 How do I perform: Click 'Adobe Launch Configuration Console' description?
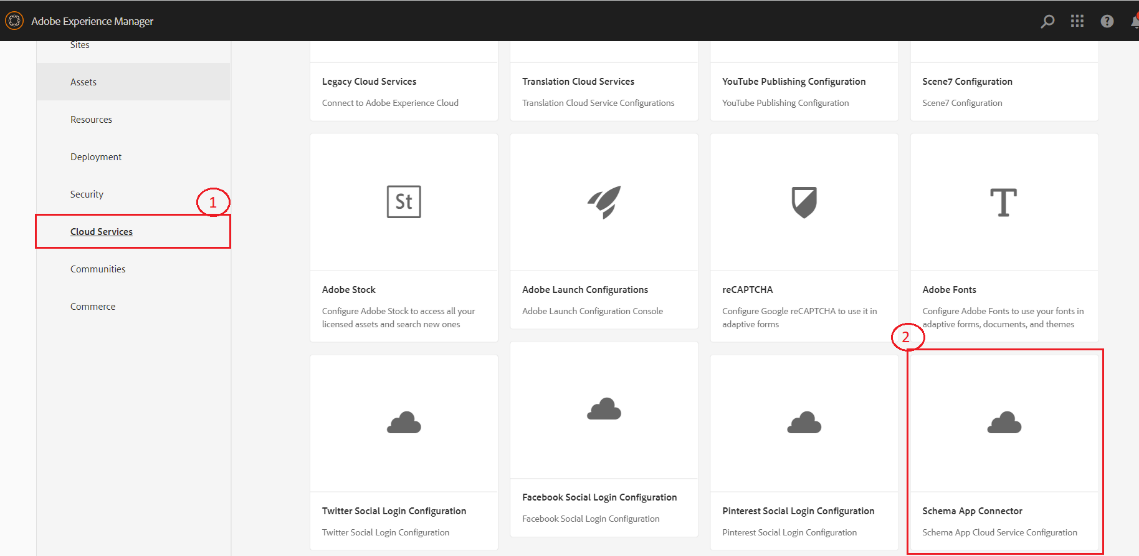pyautogui.click(x=593, y=310)
